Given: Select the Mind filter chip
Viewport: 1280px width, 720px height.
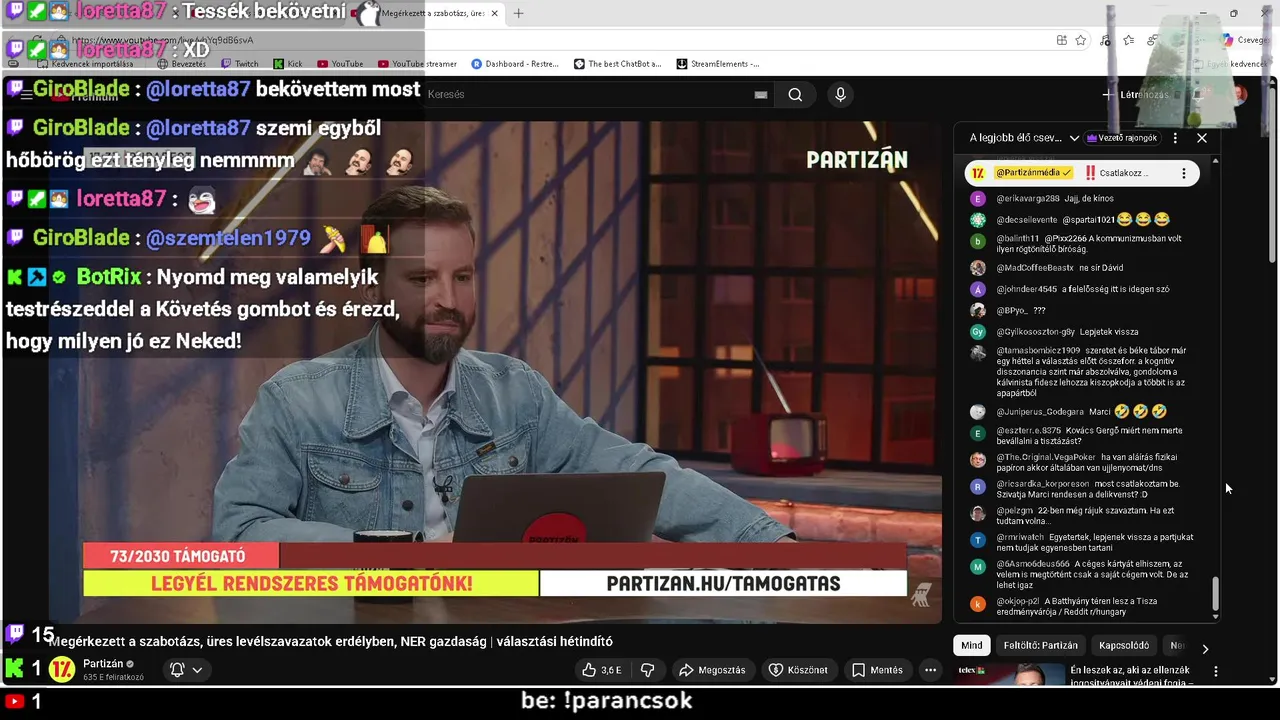Looking at the screenshot, I should 972,645.
